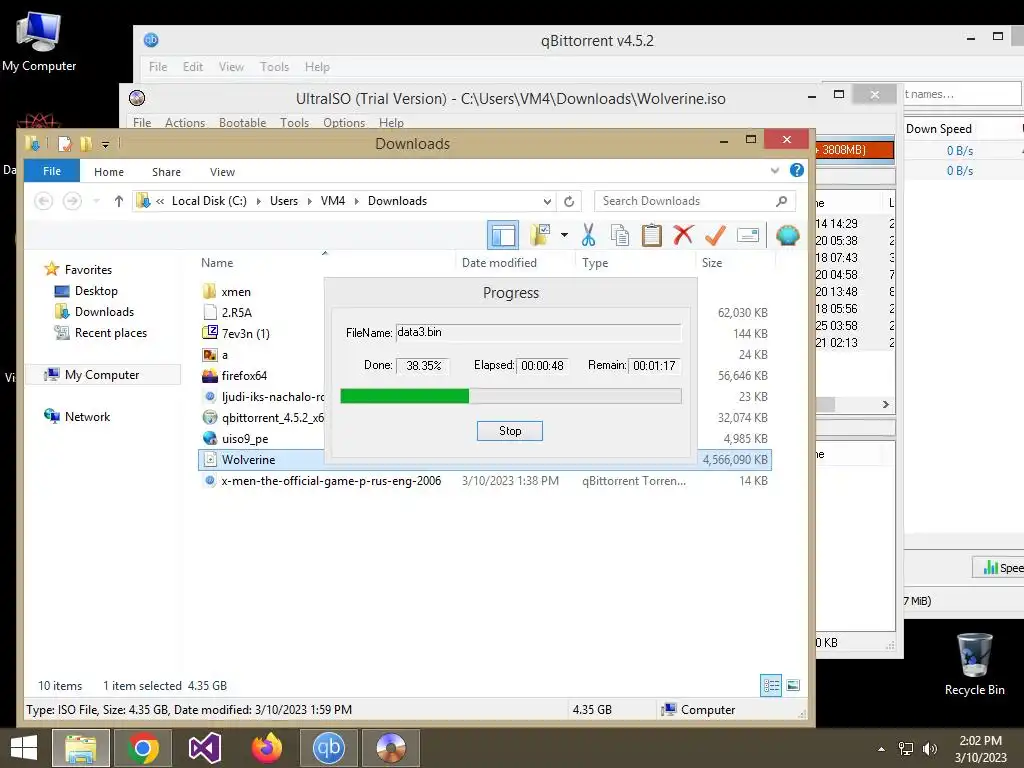Toggle the preview pane toolbar icon
This screenshot has width=1024, height=768.
(x=503, y=235)
